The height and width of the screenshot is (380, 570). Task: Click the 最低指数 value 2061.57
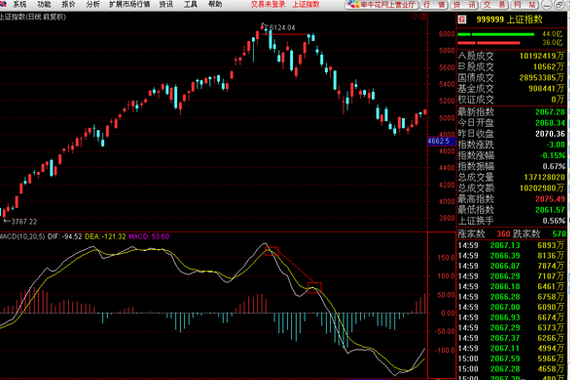tap(550, 210)
